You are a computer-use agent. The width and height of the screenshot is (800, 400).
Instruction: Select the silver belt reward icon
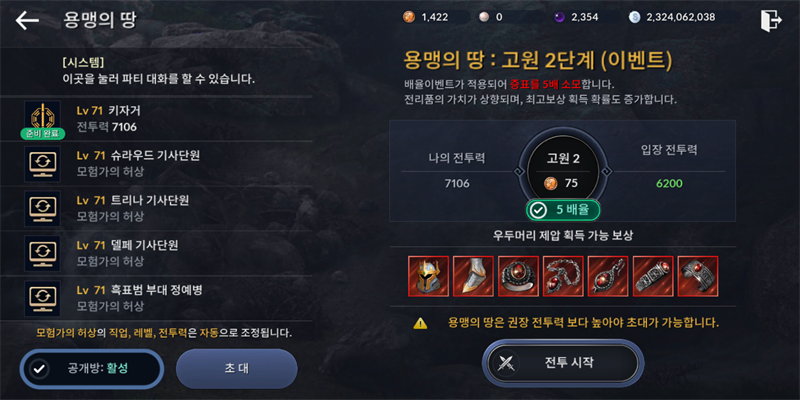click(653, 276)
